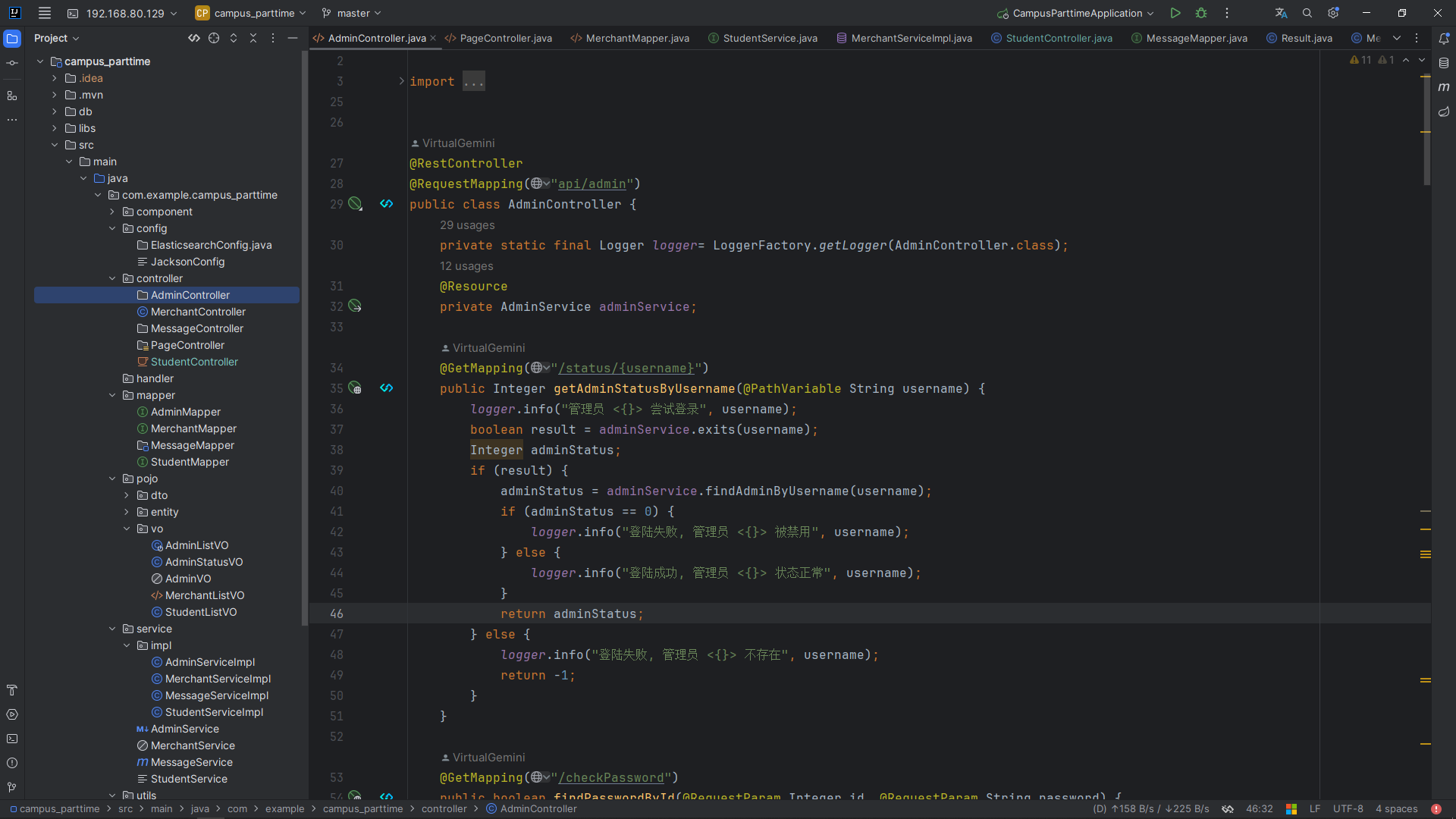The image size is (1456, 819).
Task: Collapse all in the Project panel toolbar
Action: (x=253, y=38)
